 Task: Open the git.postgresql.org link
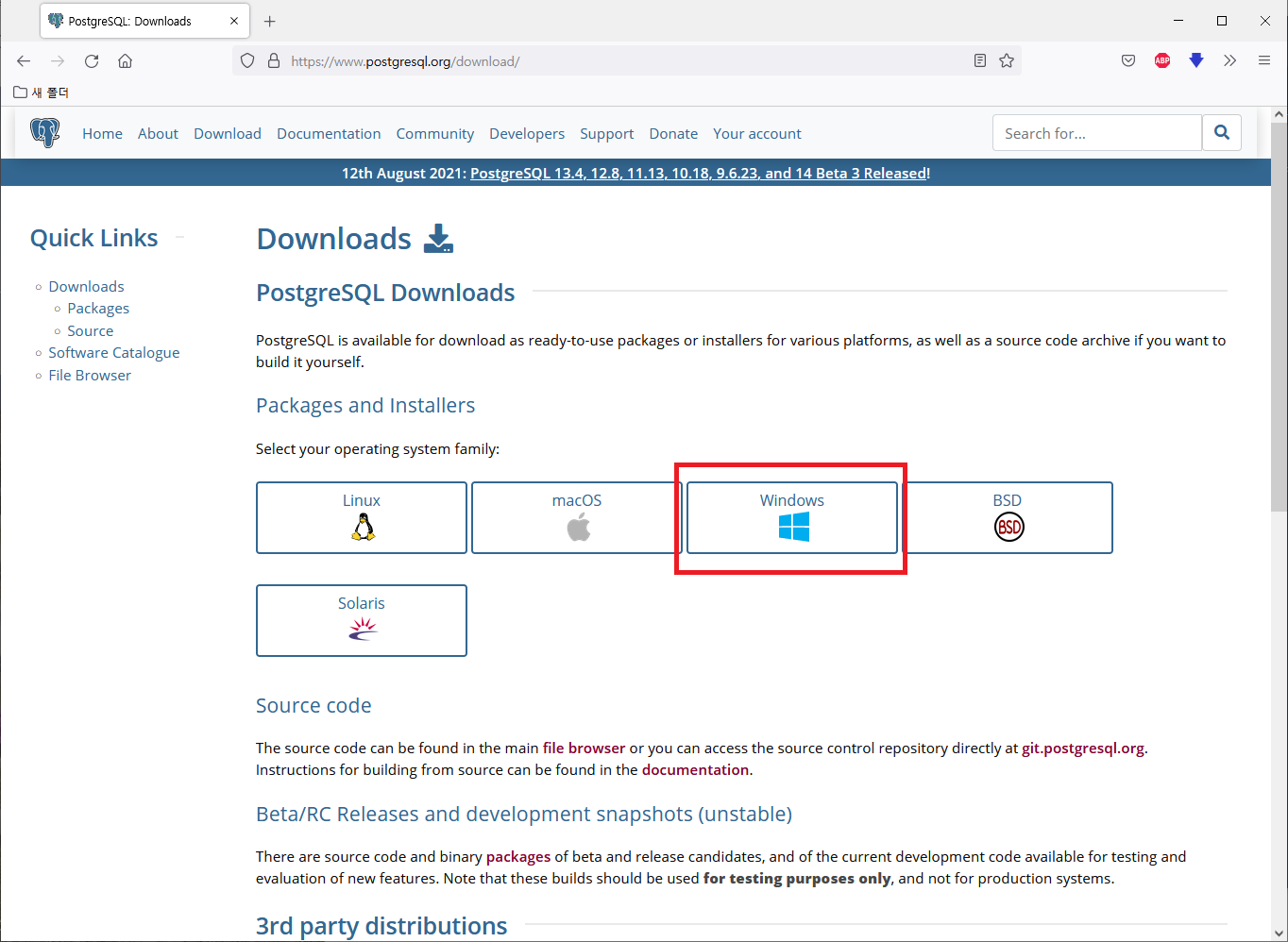coord(1083,748)
